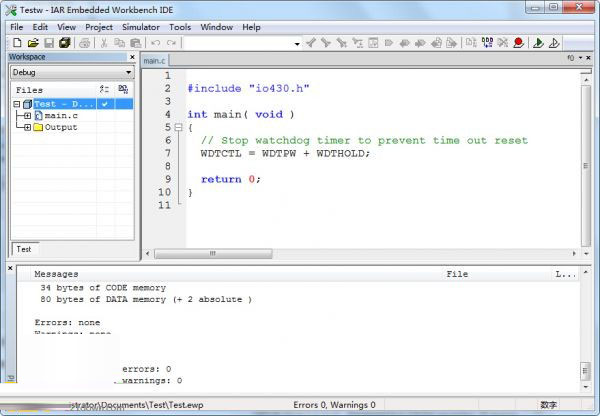This screenshot has width=600, height=416.
Task: Start Download and Debug
Action: (538, 43)
